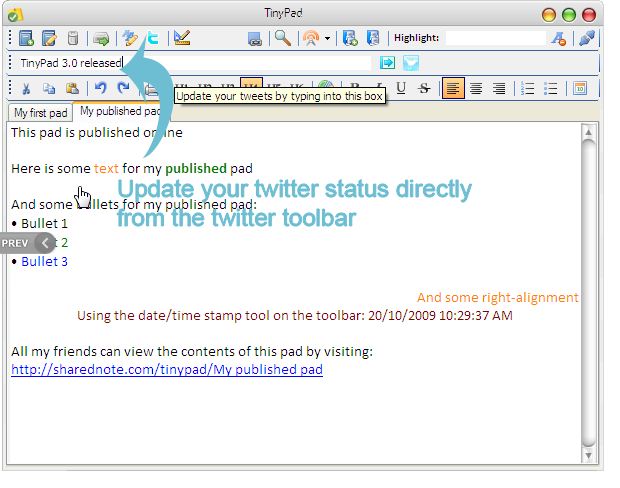Click the tweet box containing TinyPad 3.0 released
This screenshot has height=488, width=620.
coord(195,63)
